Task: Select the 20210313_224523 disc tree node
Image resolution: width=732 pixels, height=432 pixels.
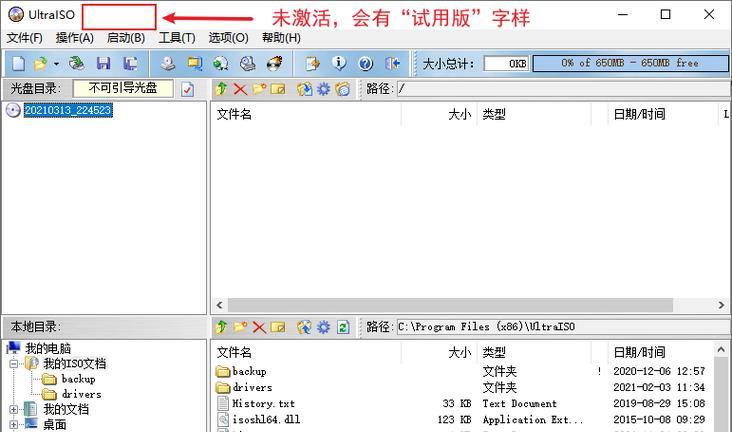Action: tap(68, 110)
